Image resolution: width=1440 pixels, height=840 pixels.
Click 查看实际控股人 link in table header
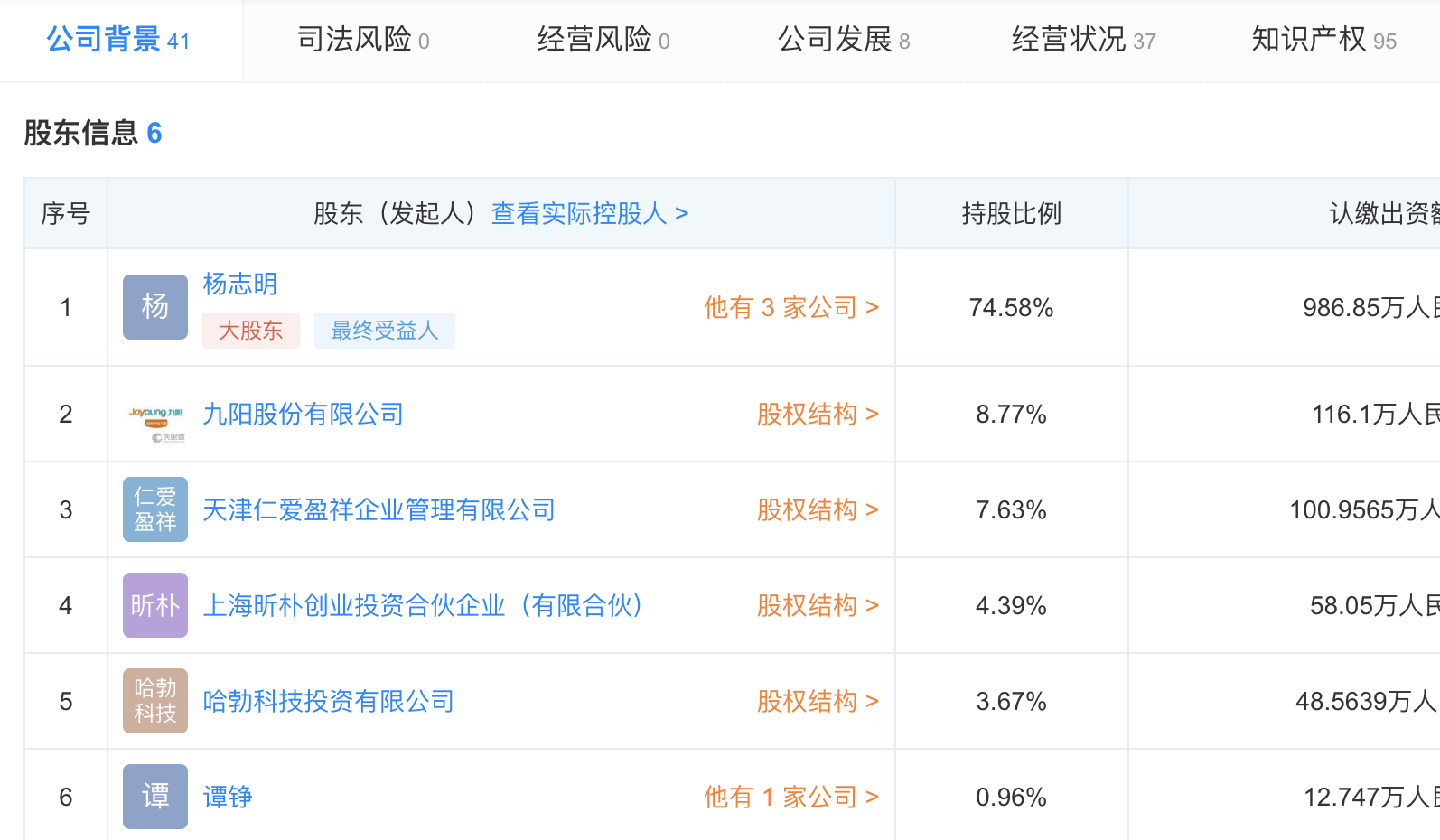click(x=590, y=214)
